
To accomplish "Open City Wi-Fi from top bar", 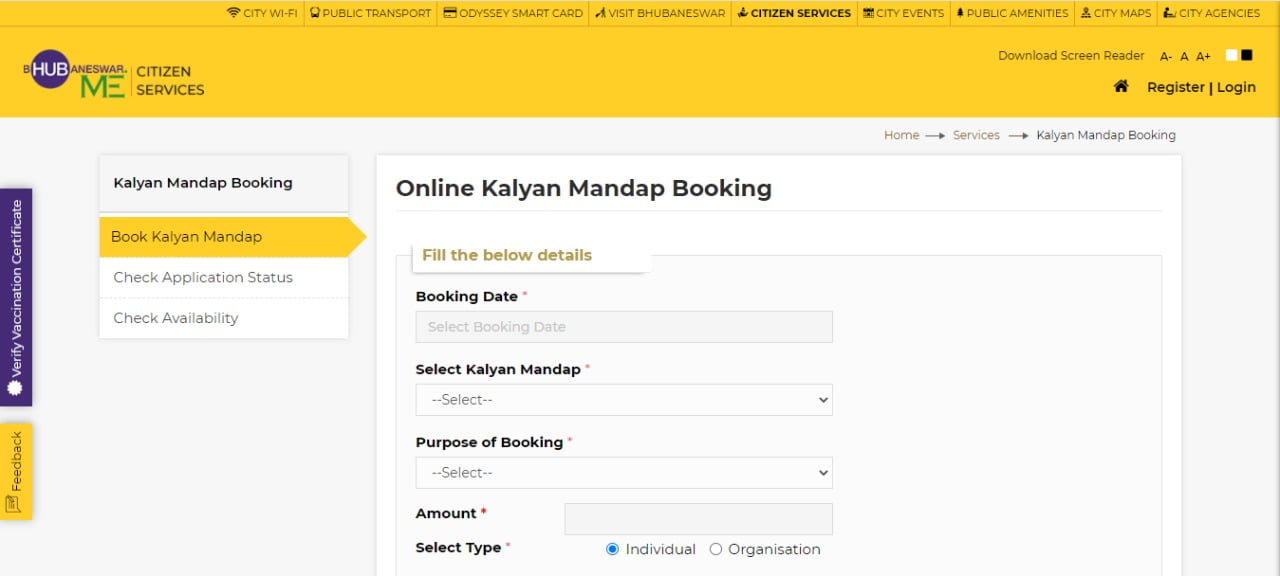I will click(x=262, y=13).
